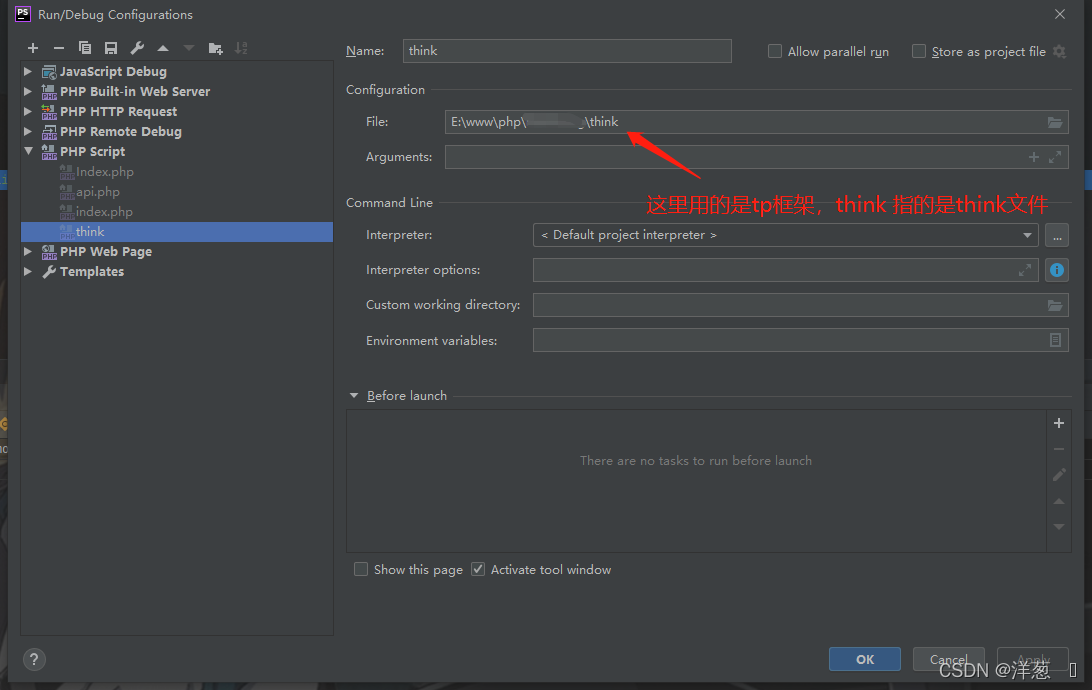
Task: Edit Environment variables list icon
Action: pos(1055,340)
